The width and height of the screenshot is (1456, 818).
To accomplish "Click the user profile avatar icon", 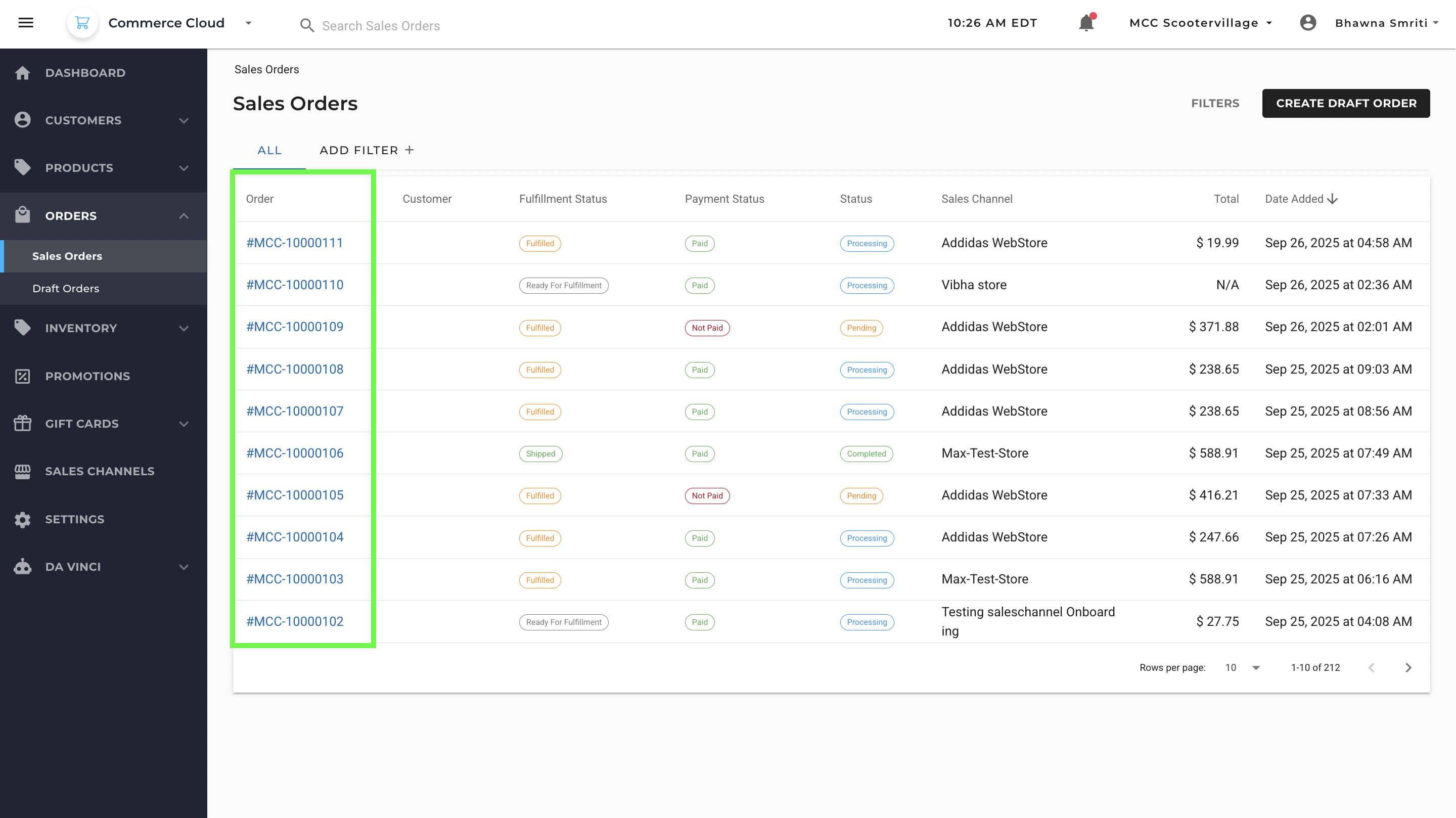I will click(x=1307, y=23).
